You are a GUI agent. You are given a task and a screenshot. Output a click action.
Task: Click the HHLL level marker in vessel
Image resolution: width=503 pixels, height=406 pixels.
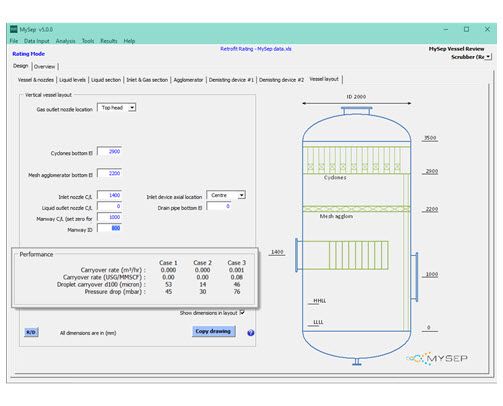pyautogui.click(x=319, y=301)
